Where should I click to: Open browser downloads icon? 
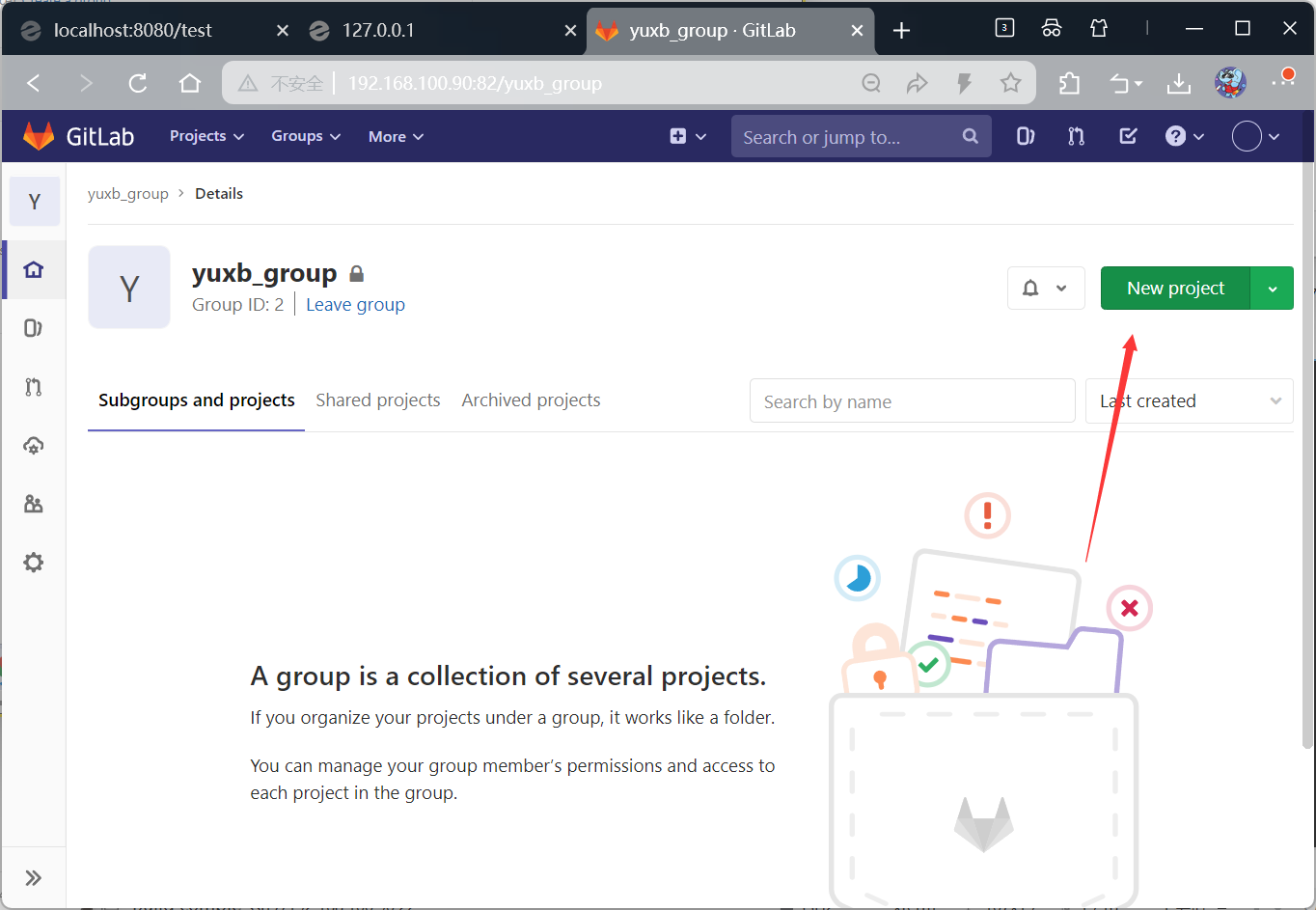click(1178, 84)
